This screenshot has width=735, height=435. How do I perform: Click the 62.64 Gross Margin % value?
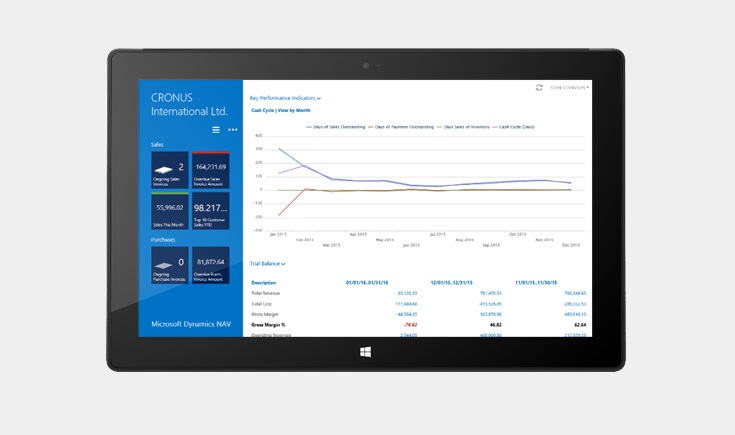click(580, 325)
